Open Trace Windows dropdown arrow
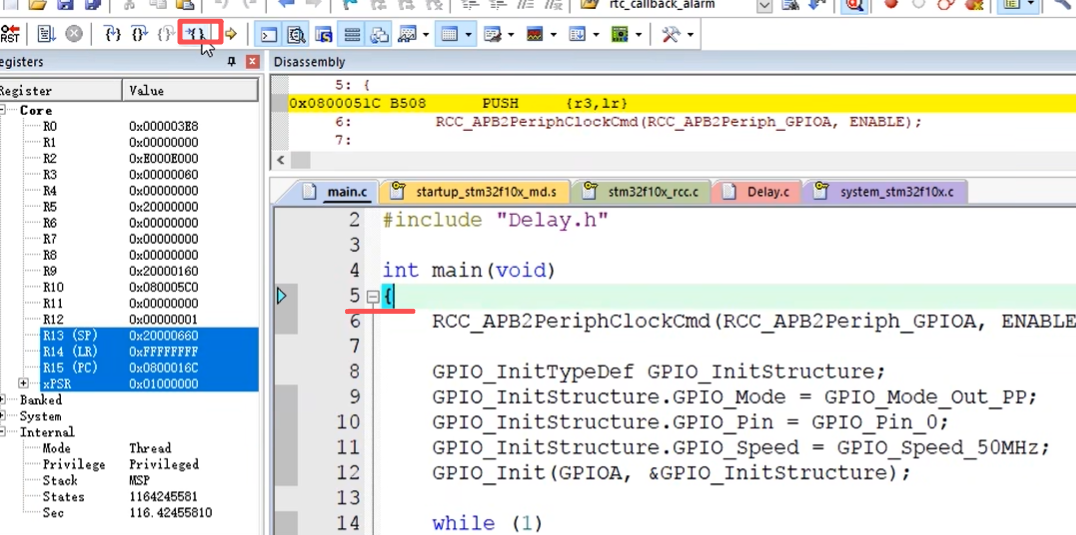This screenshot has height=535, width=1076. (x=595, y=34)
